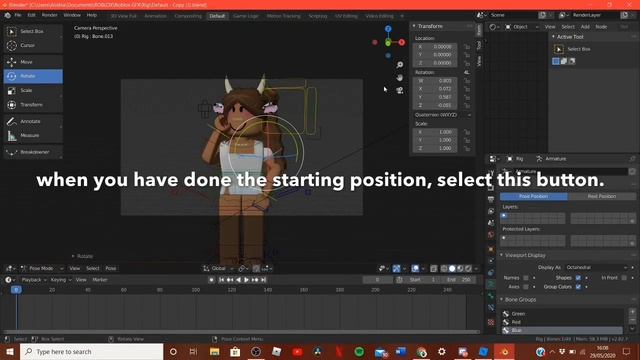This screenshot has width=640, height=360.
Task: Select the Select Box tool
Action: tap(33, 31)
